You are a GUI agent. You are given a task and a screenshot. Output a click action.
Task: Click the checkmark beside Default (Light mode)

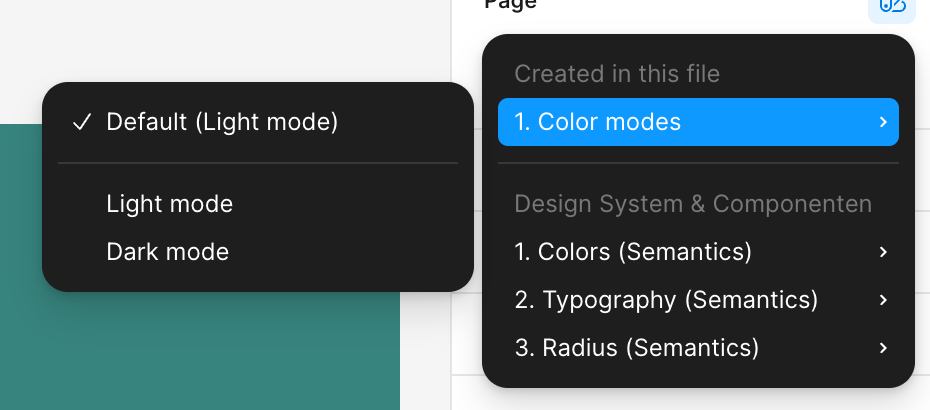82,122
